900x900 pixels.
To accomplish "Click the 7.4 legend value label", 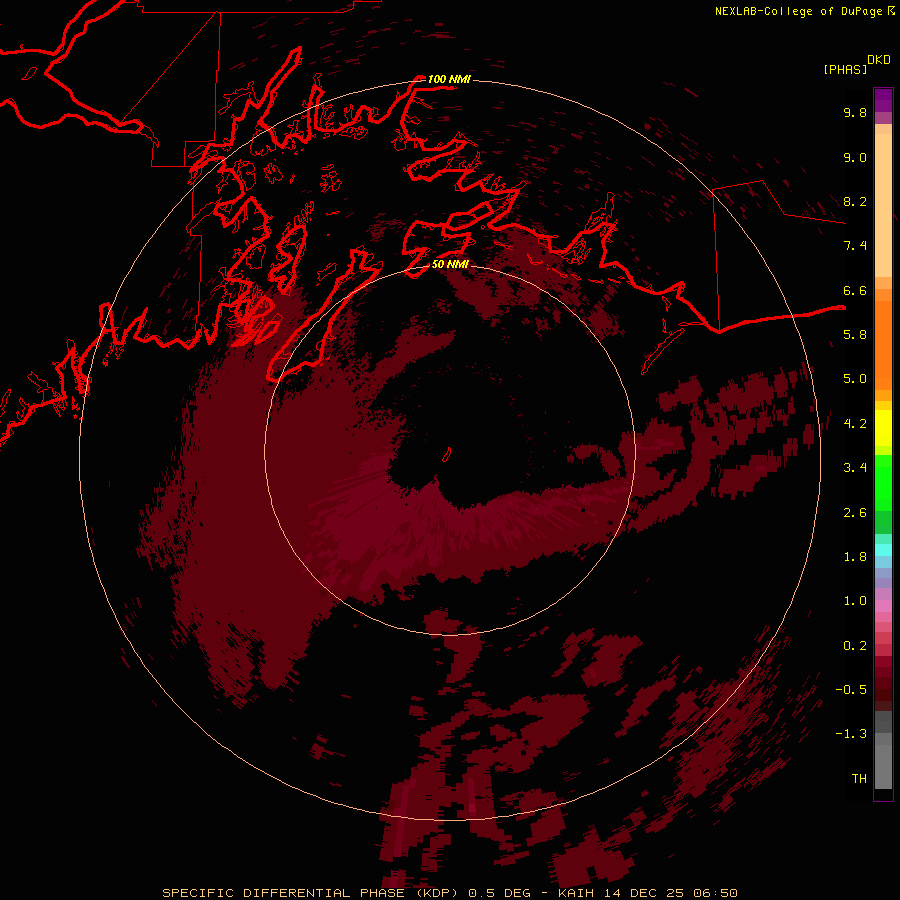I will coord(855,246).
